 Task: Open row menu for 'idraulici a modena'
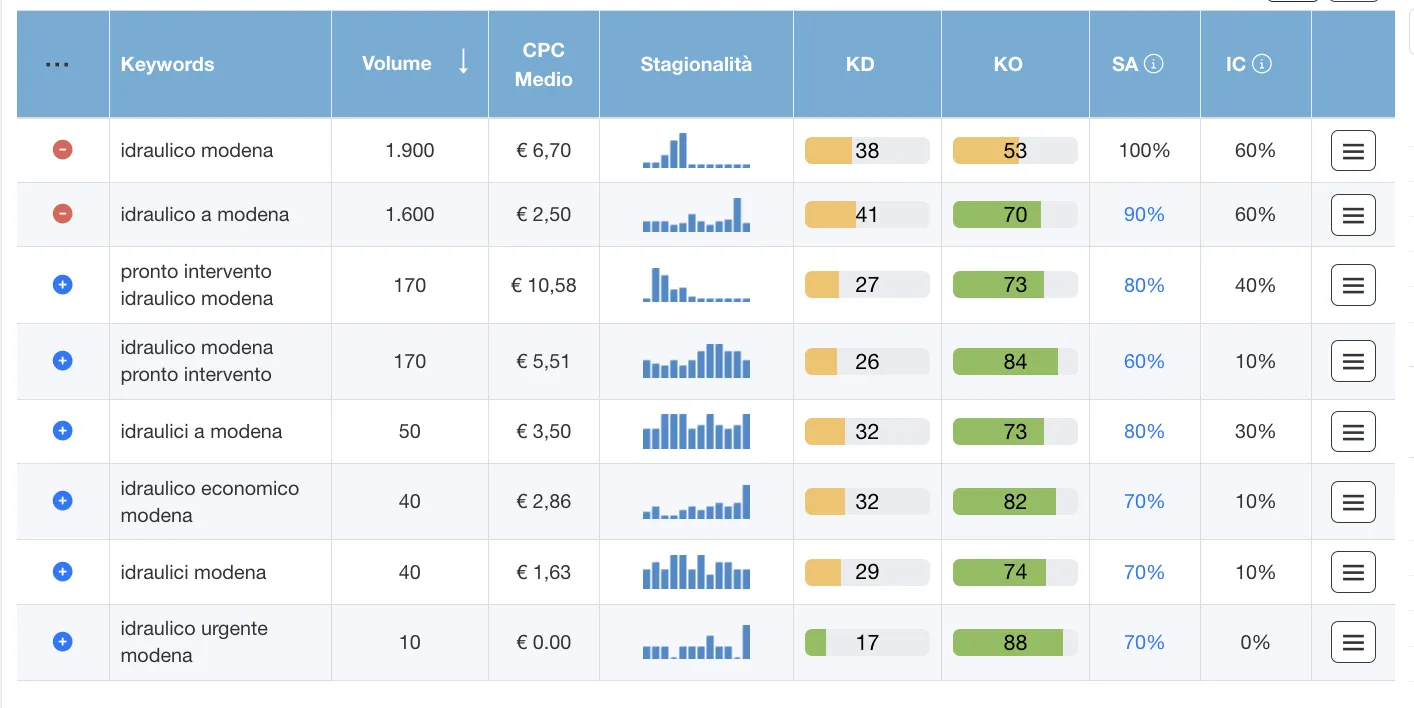coord(1353,432)
